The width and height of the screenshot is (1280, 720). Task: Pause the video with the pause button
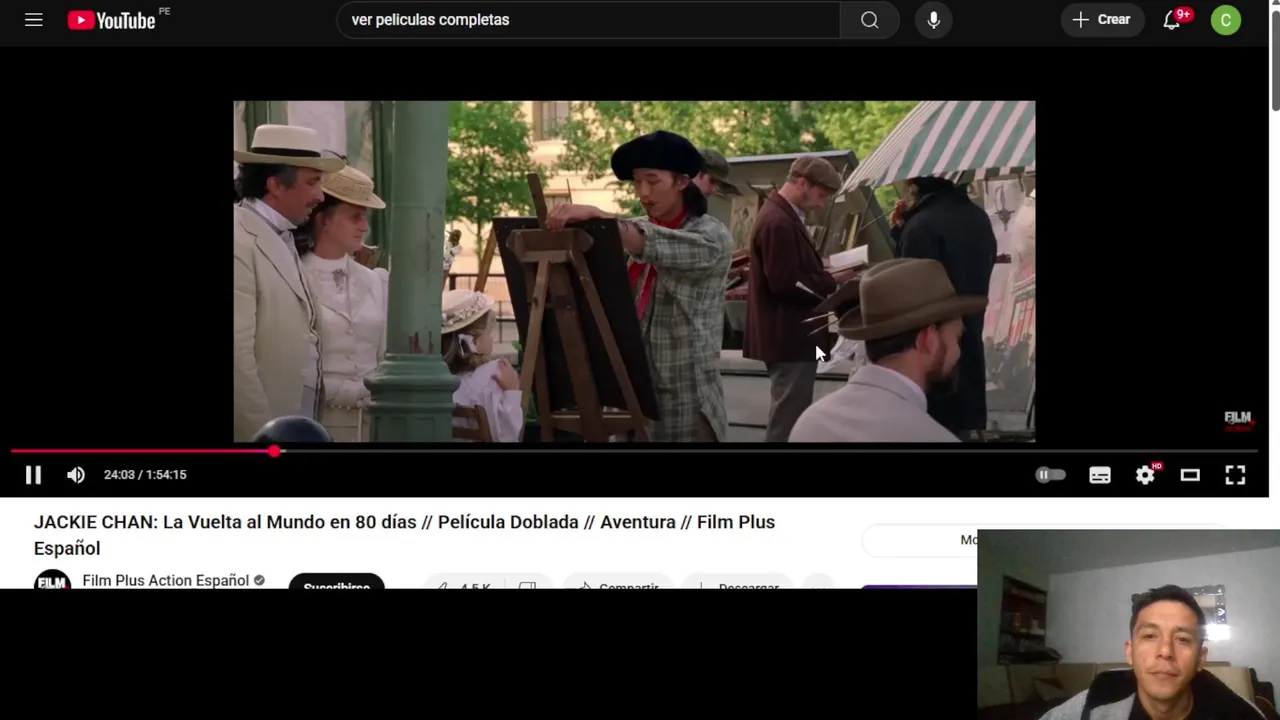[x=33, y=475]
